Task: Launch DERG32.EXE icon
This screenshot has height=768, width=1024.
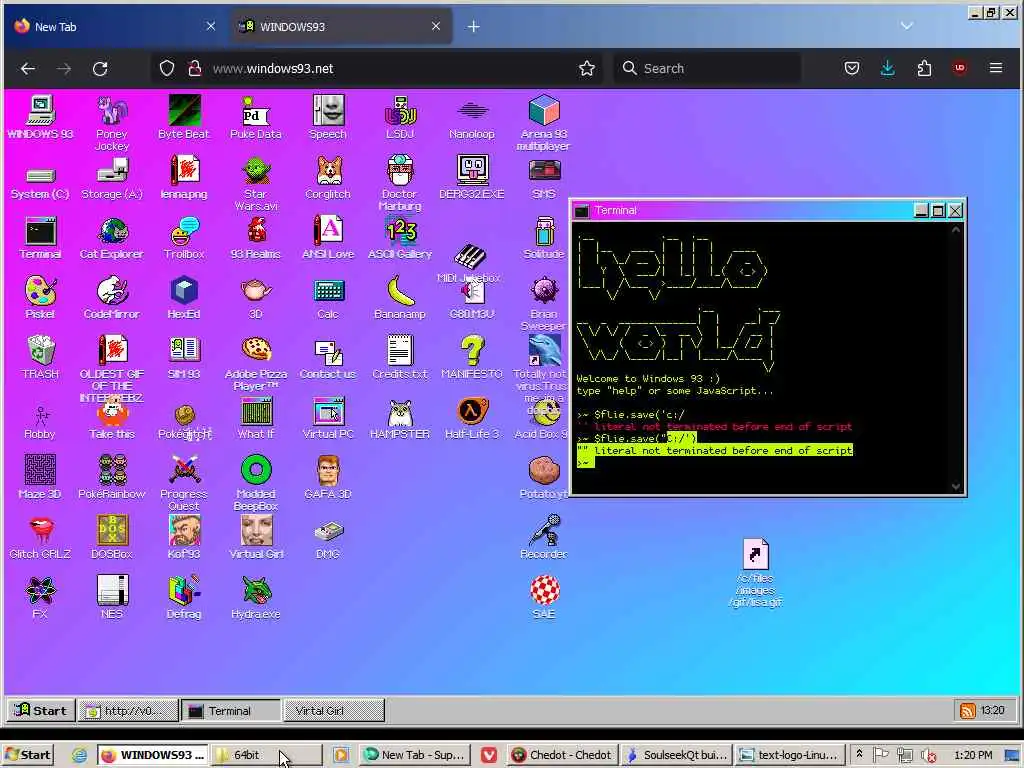Action: (472, 177)
